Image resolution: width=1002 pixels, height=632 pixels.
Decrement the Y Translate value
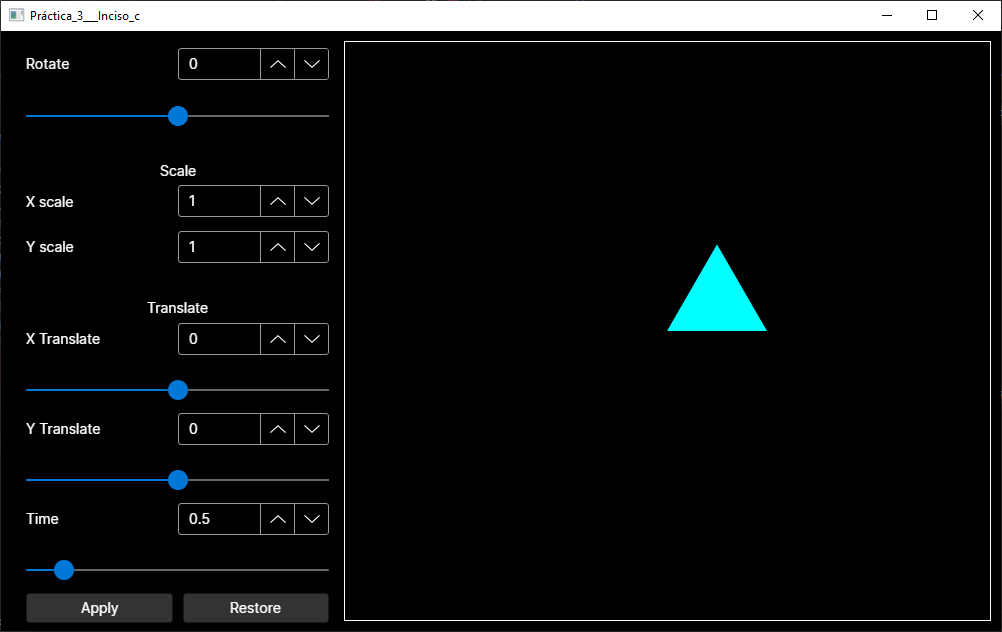coord(311,429)
